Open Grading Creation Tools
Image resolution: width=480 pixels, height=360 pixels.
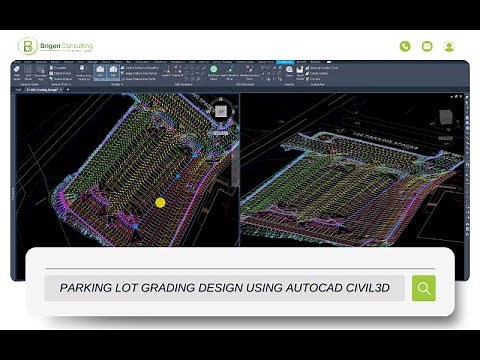click(322, 68)
